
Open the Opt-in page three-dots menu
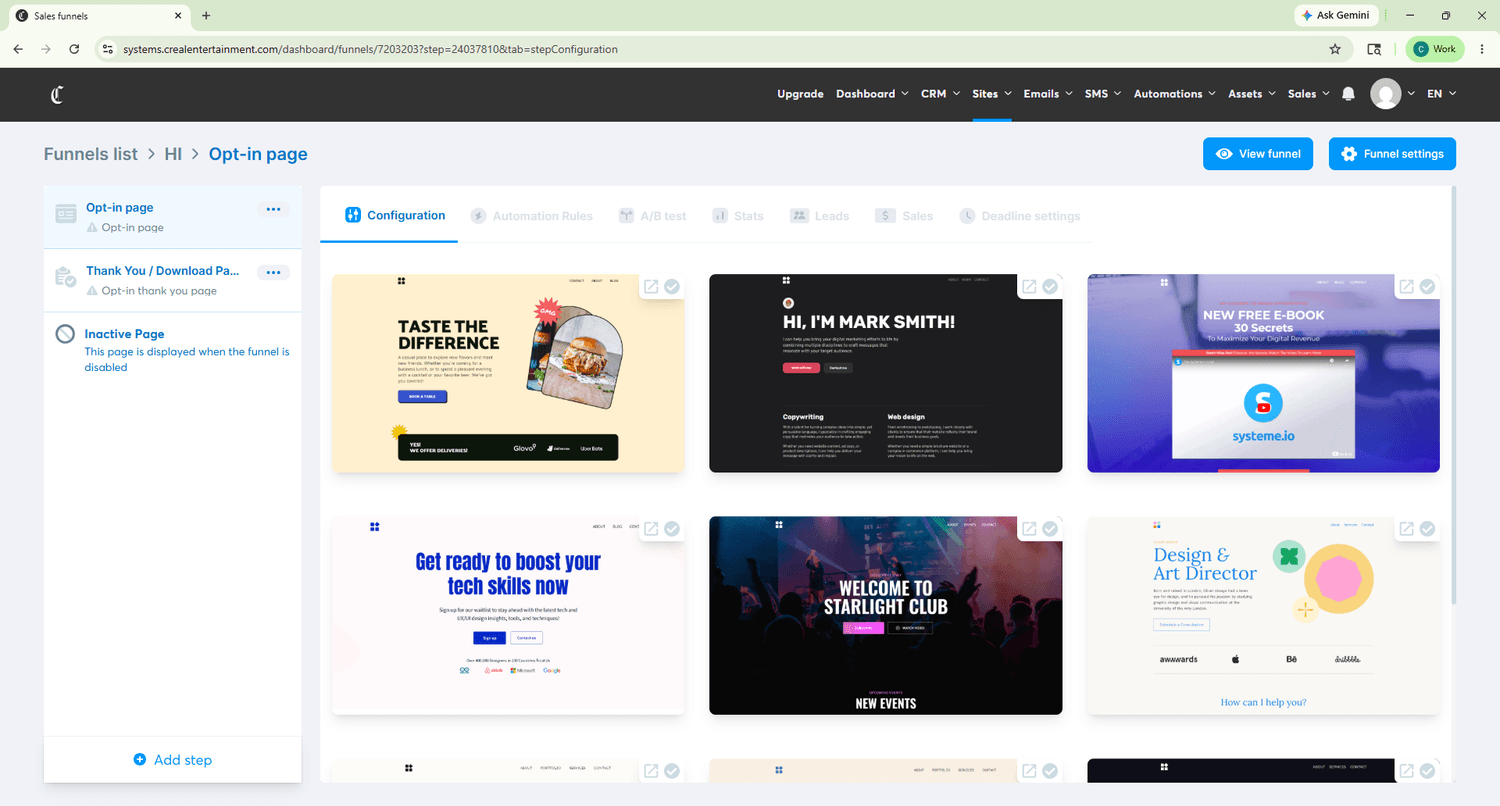pyautogui.click(x=273, y=209)
